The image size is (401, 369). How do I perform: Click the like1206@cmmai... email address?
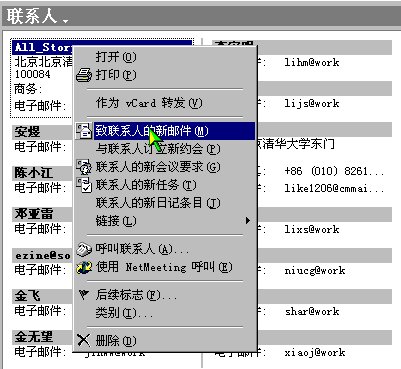coord(334,189)
